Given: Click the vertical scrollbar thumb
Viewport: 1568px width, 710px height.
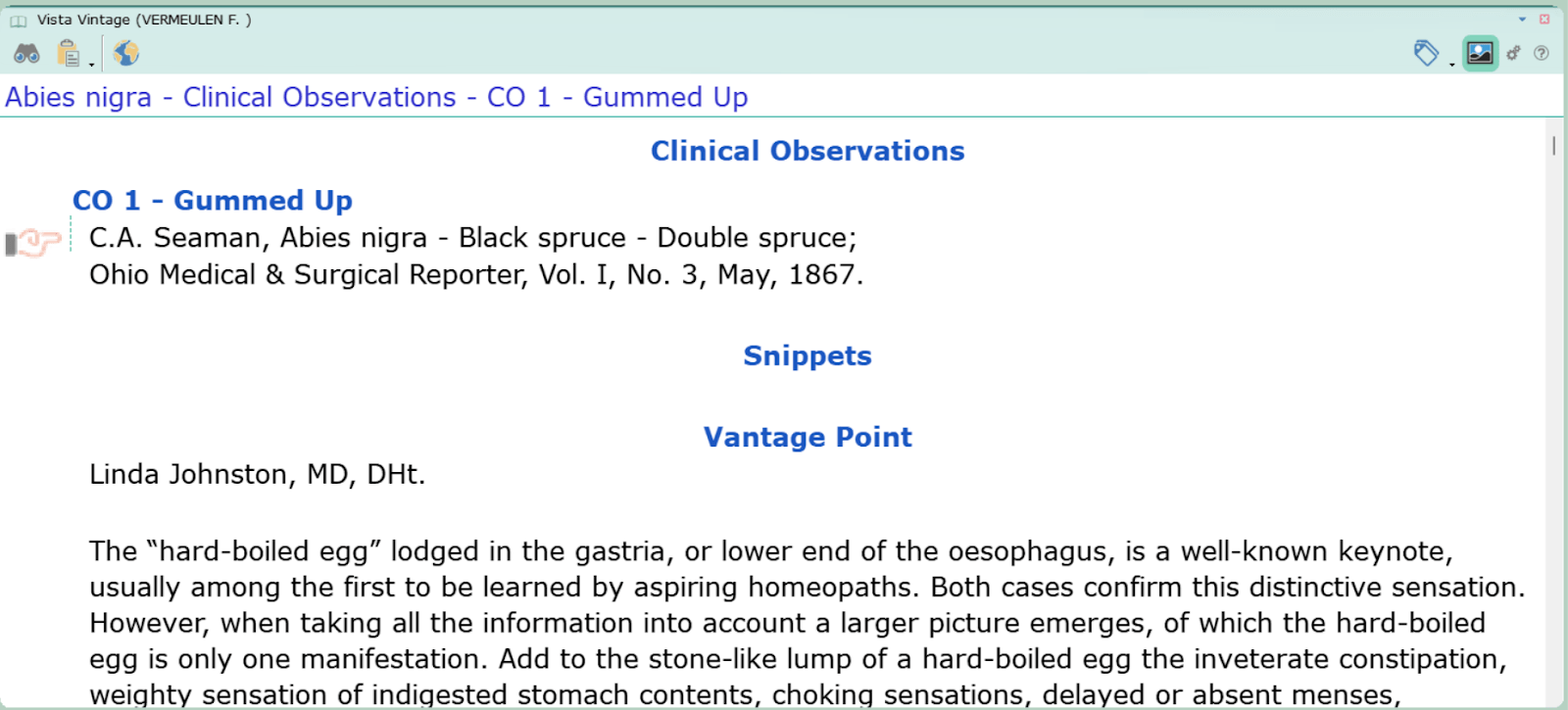Looking at the screenshot, I should point(1554,145).
